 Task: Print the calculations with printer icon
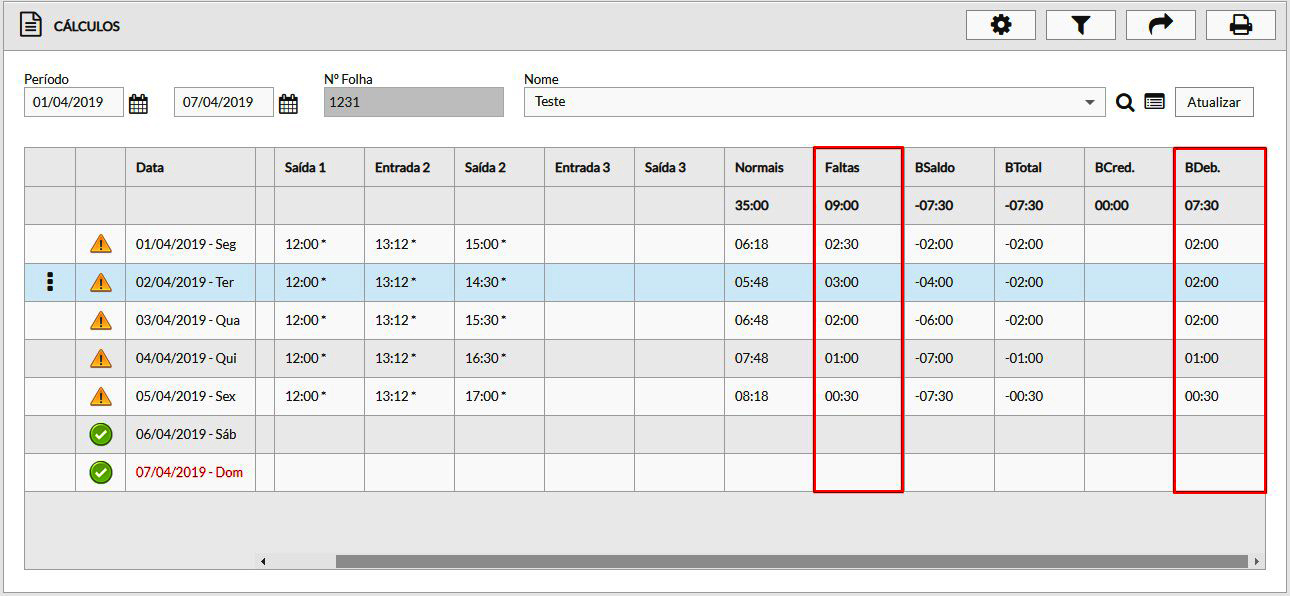[x=1240, y=26]
